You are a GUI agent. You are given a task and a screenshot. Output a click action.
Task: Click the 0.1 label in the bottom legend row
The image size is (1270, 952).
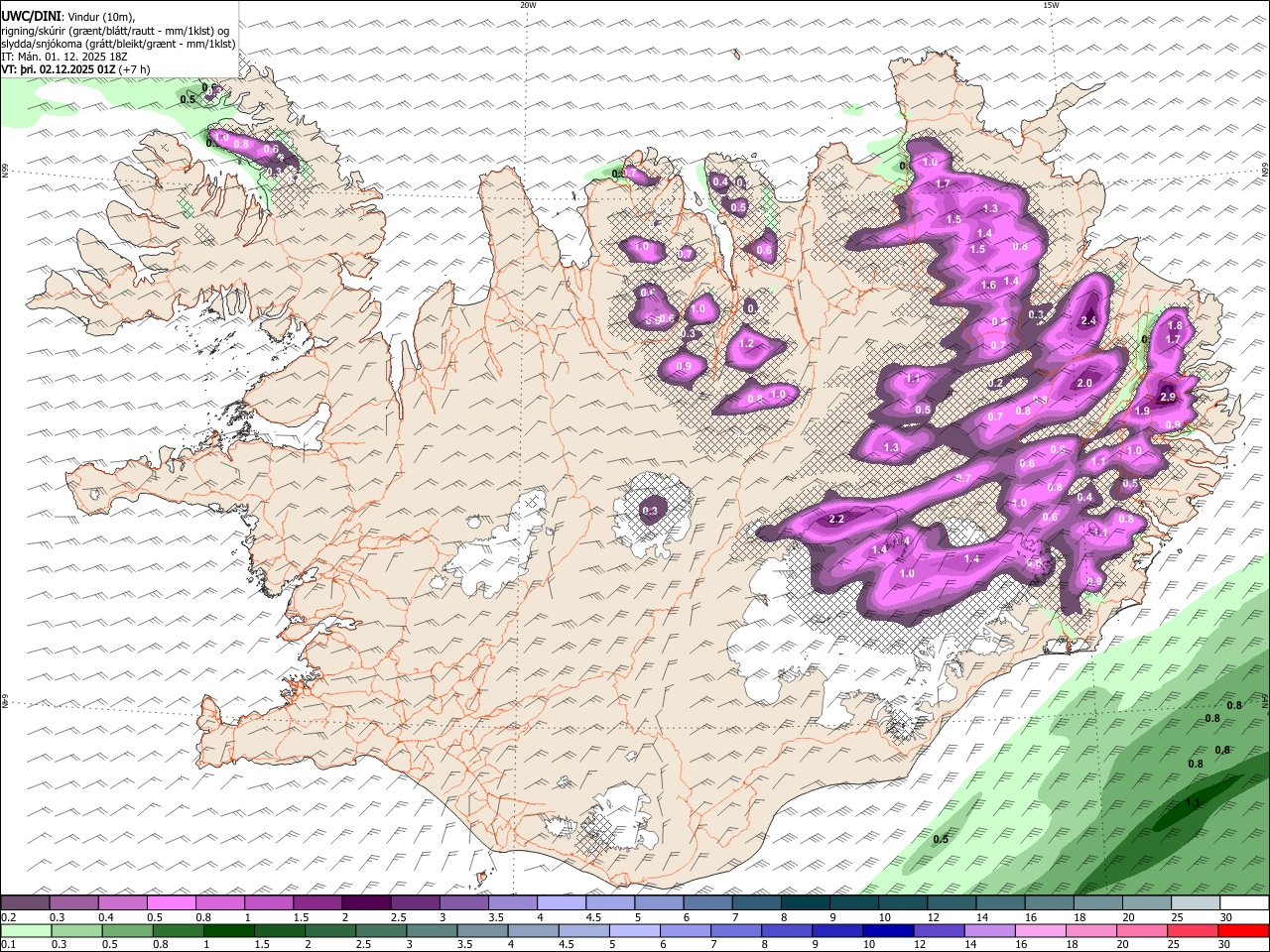8,945
